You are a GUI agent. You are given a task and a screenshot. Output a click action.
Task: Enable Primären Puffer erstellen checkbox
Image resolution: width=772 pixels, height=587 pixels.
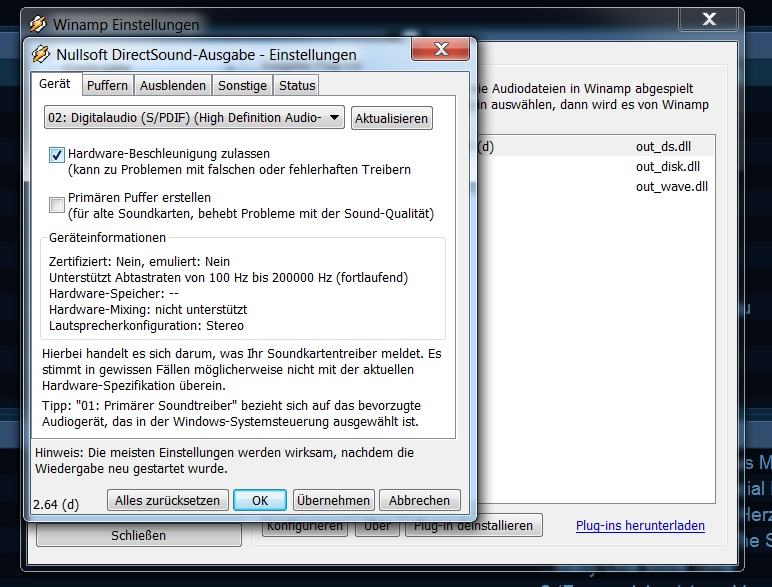(x=57, y=205)
